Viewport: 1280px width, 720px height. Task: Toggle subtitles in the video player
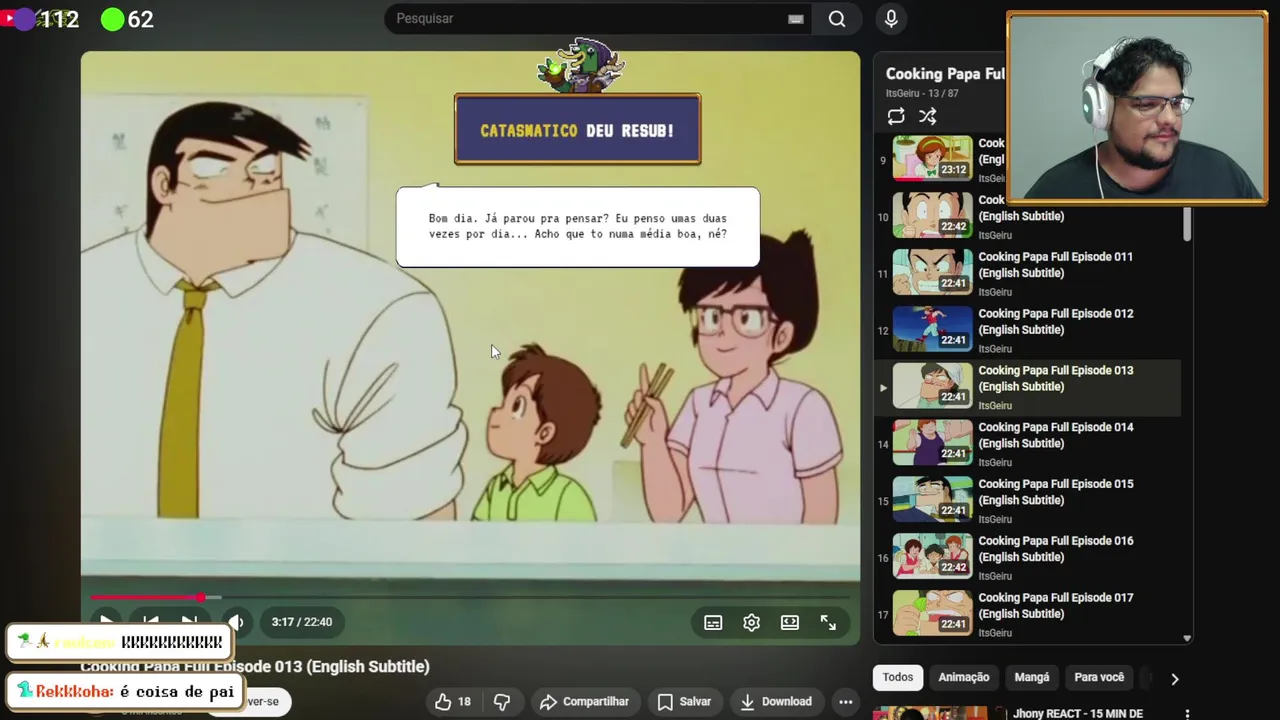pos(713,622)
